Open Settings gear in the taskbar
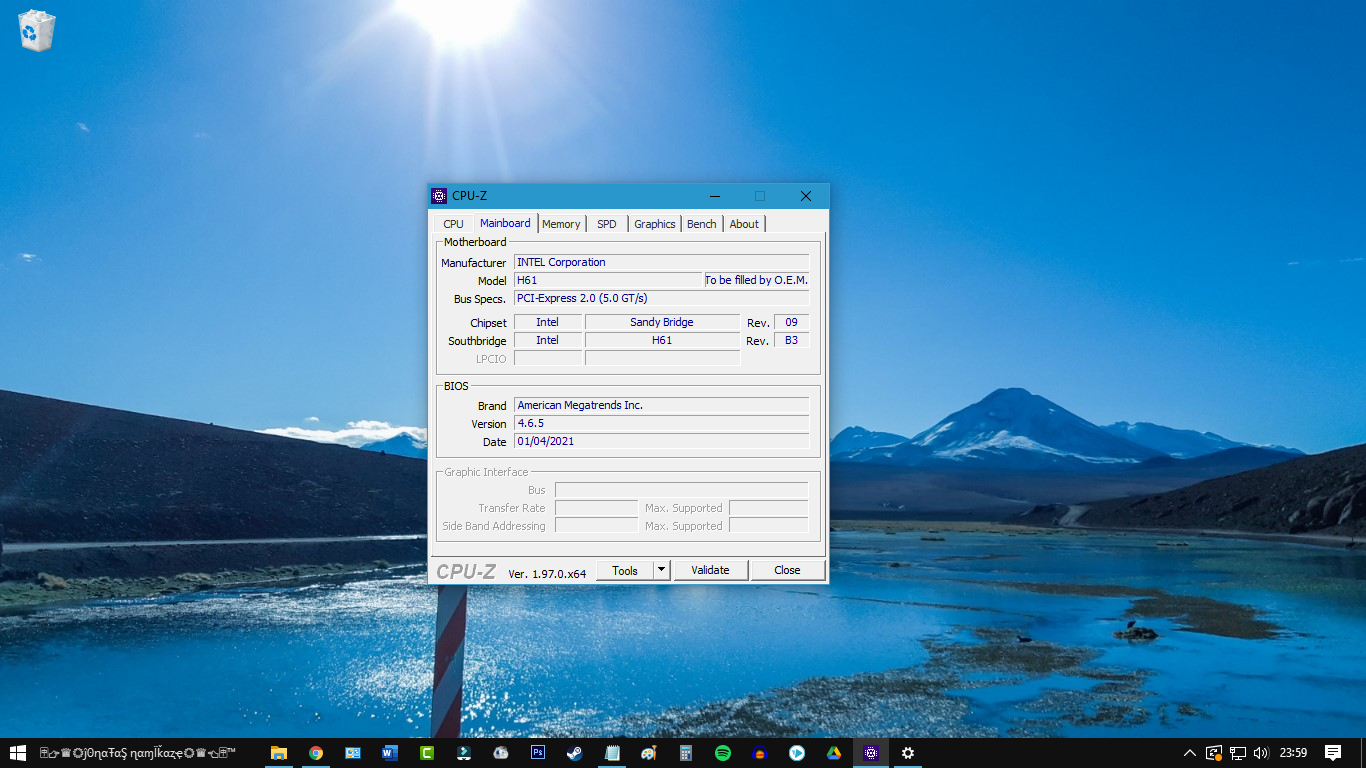The image size is (1366, 768). point(908,753)
